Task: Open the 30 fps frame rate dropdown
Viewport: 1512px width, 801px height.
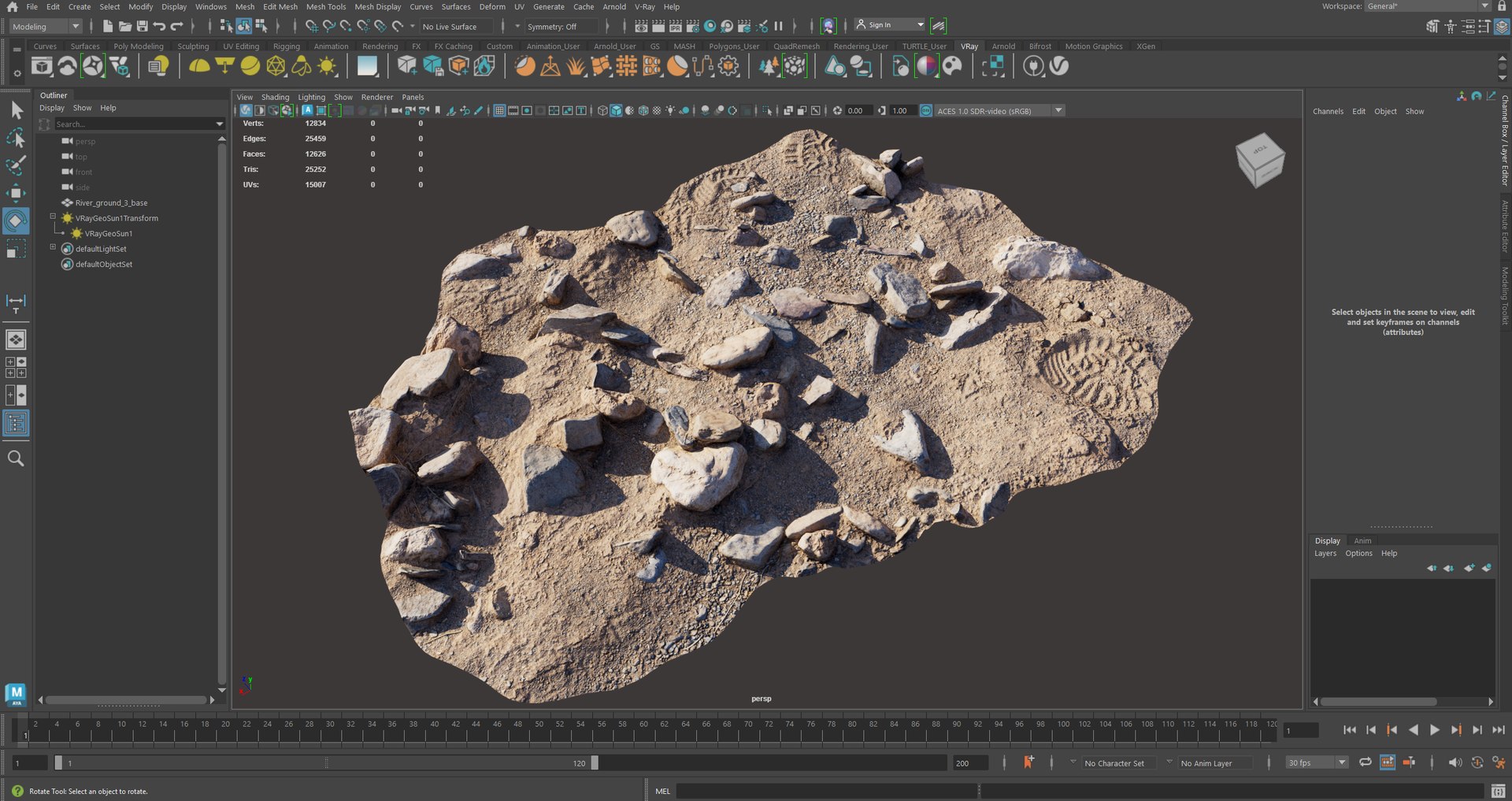Action: pyautogui.click(x=1317, y=762)
